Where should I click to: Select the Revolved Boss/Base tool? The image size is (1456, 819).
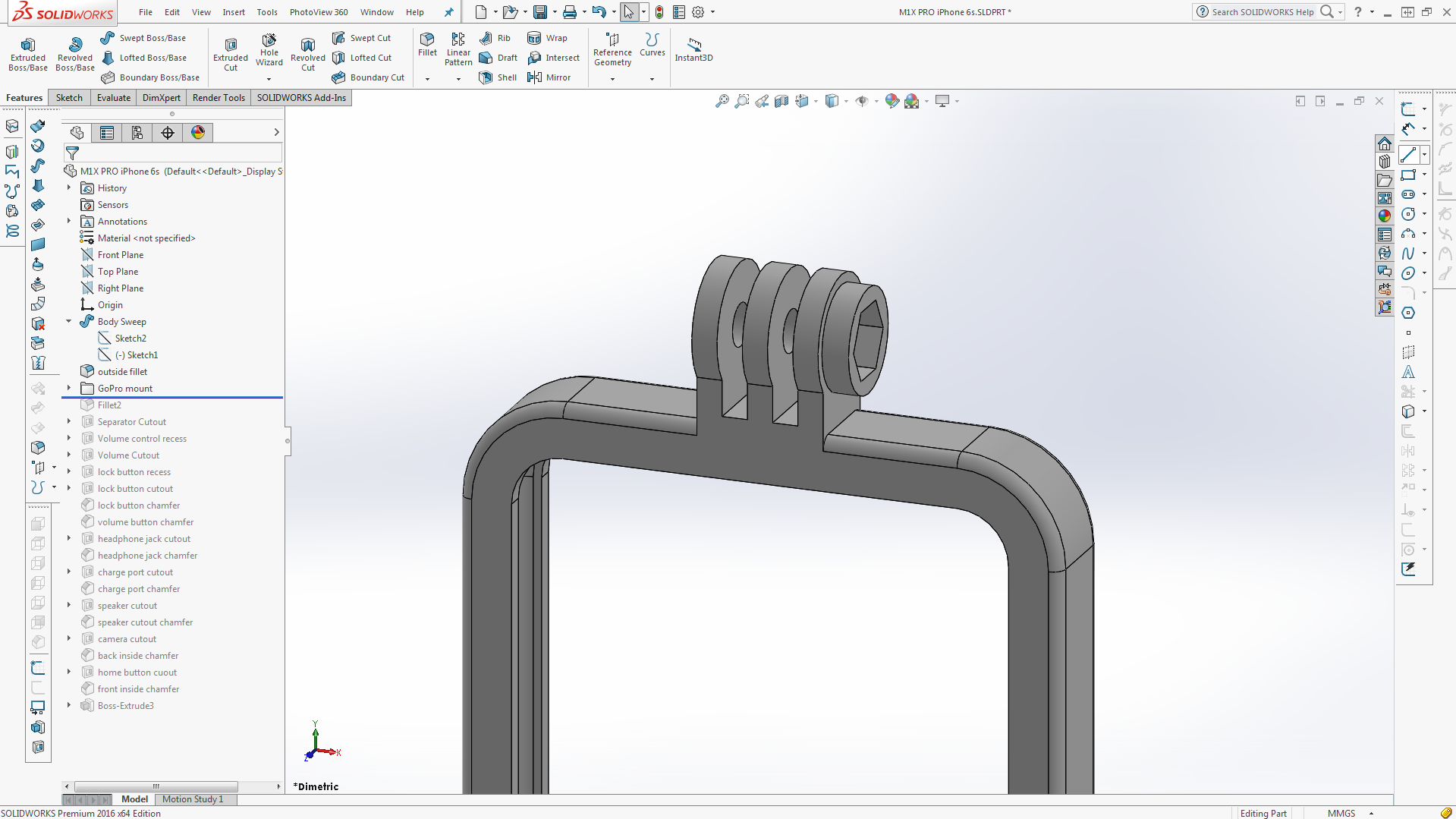coord(75,53)
